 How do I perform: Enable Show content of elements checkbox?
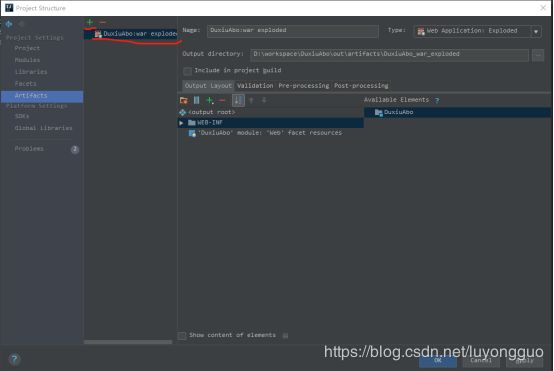182,335
